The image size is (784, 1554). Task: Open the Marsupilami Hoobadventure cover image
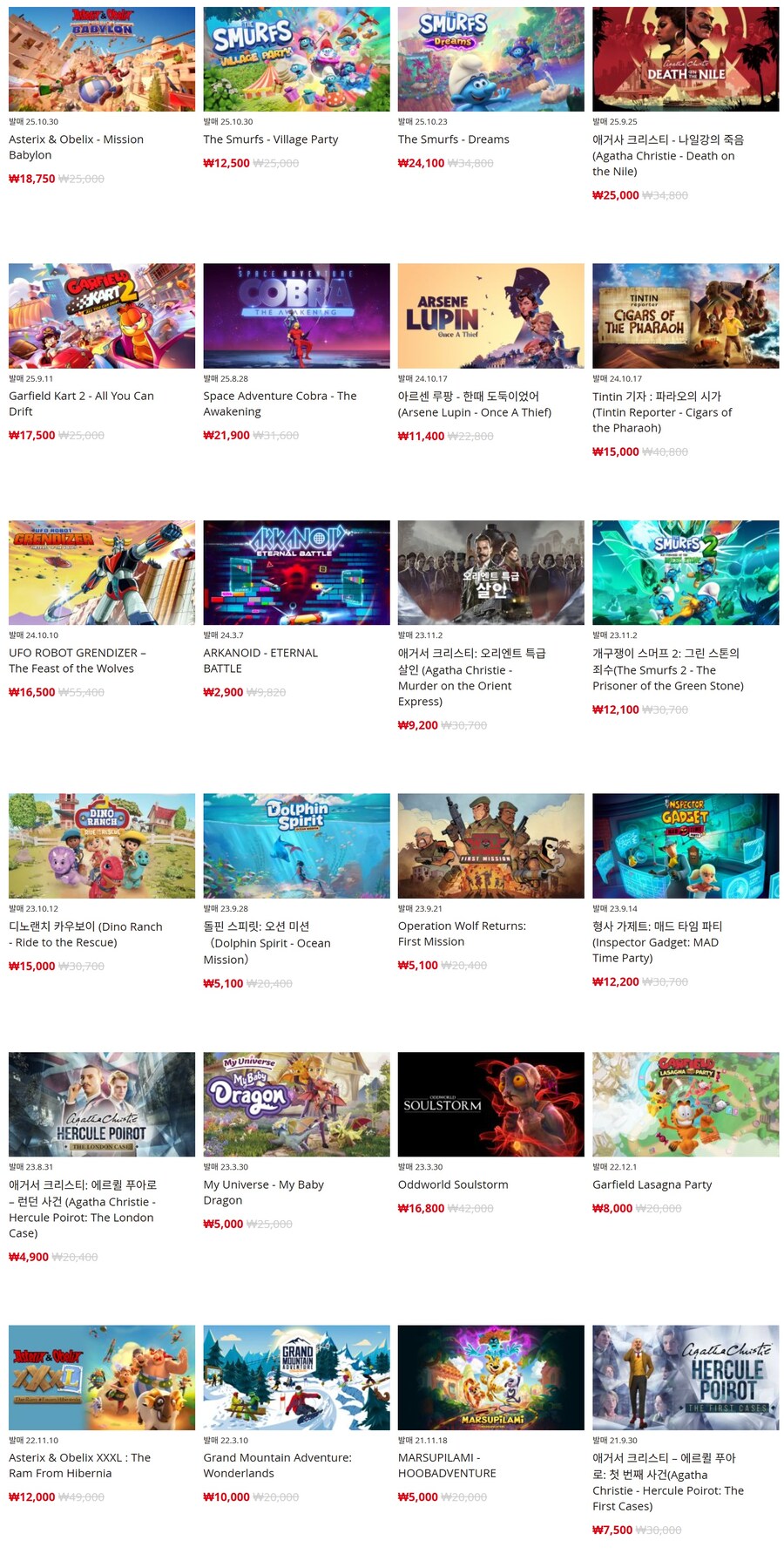491,1377
